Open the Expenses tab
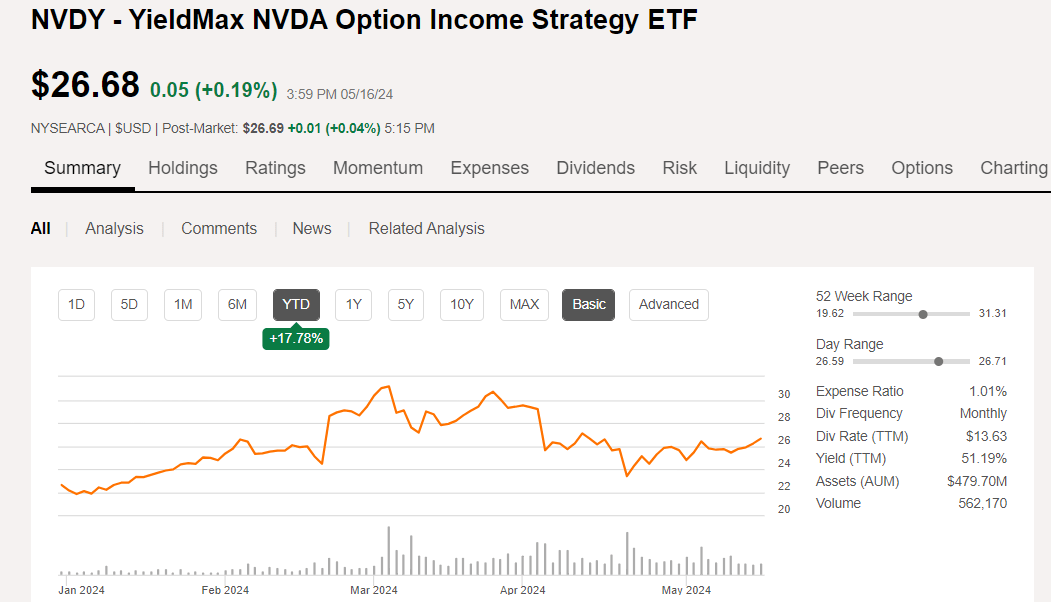1051x602 pixels. coord(489,168)
